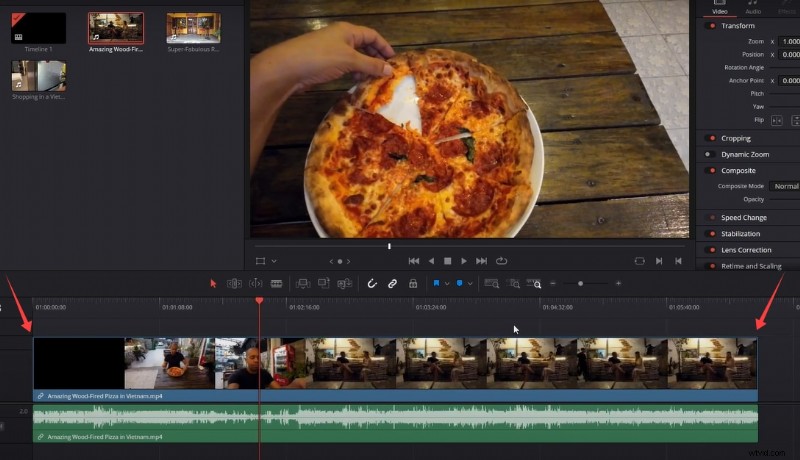Click the Insert Clip icon

click(303, 284)
